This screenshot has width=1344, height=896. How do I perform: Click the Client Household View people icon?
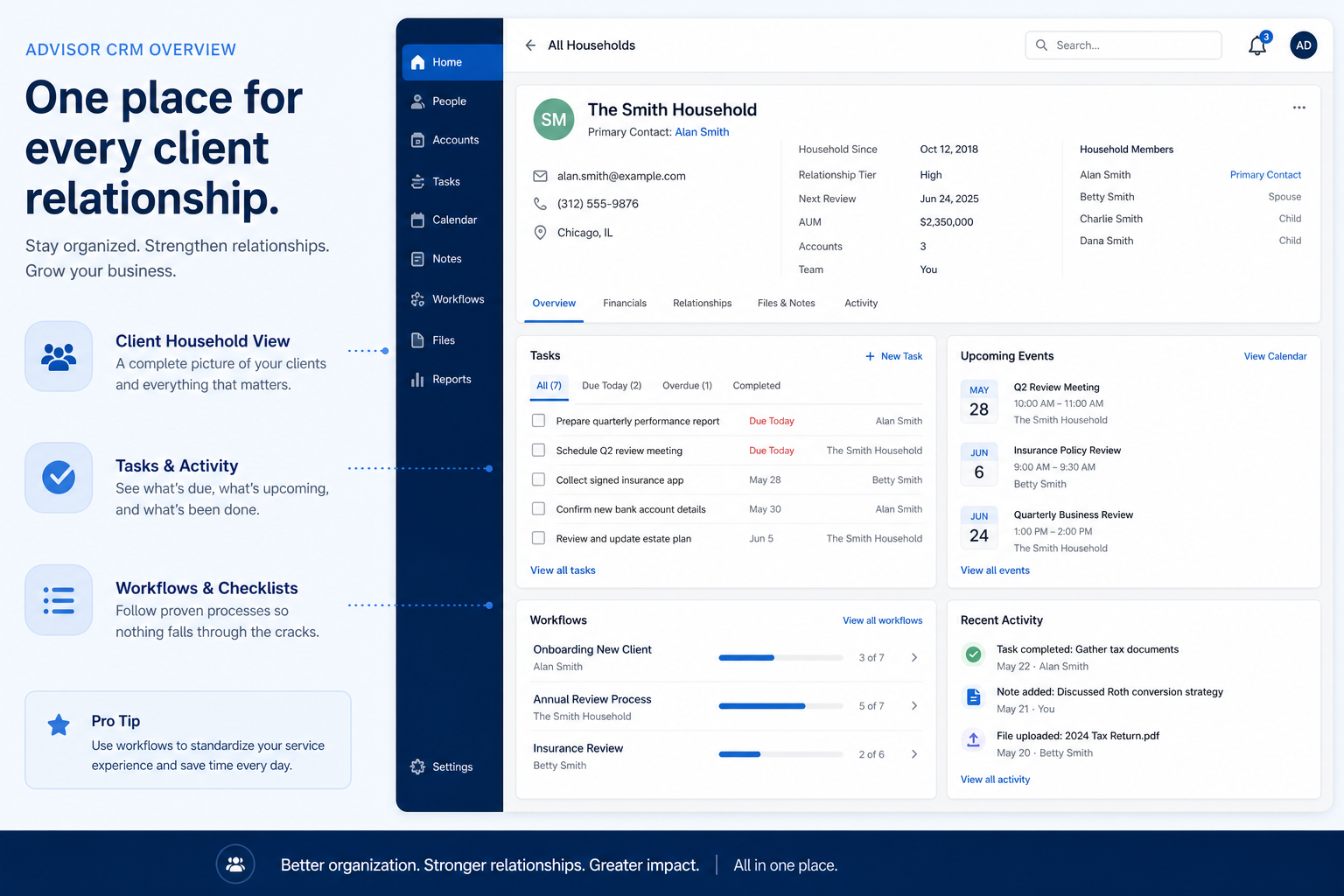tap(59, 356)
